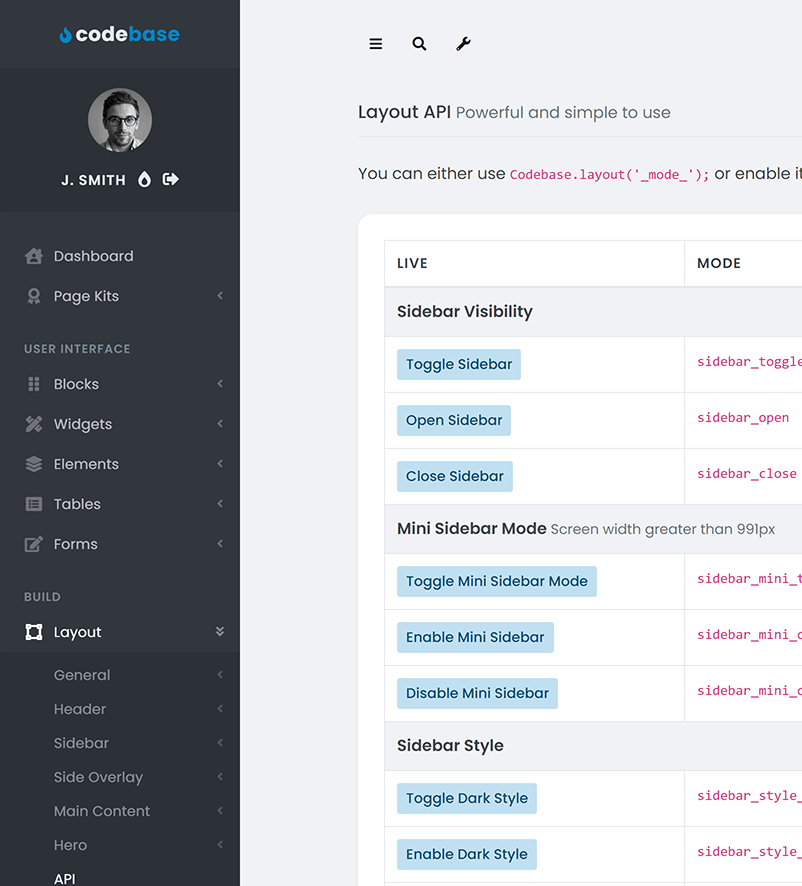Click the search icon in header

[x=419, y=44]
